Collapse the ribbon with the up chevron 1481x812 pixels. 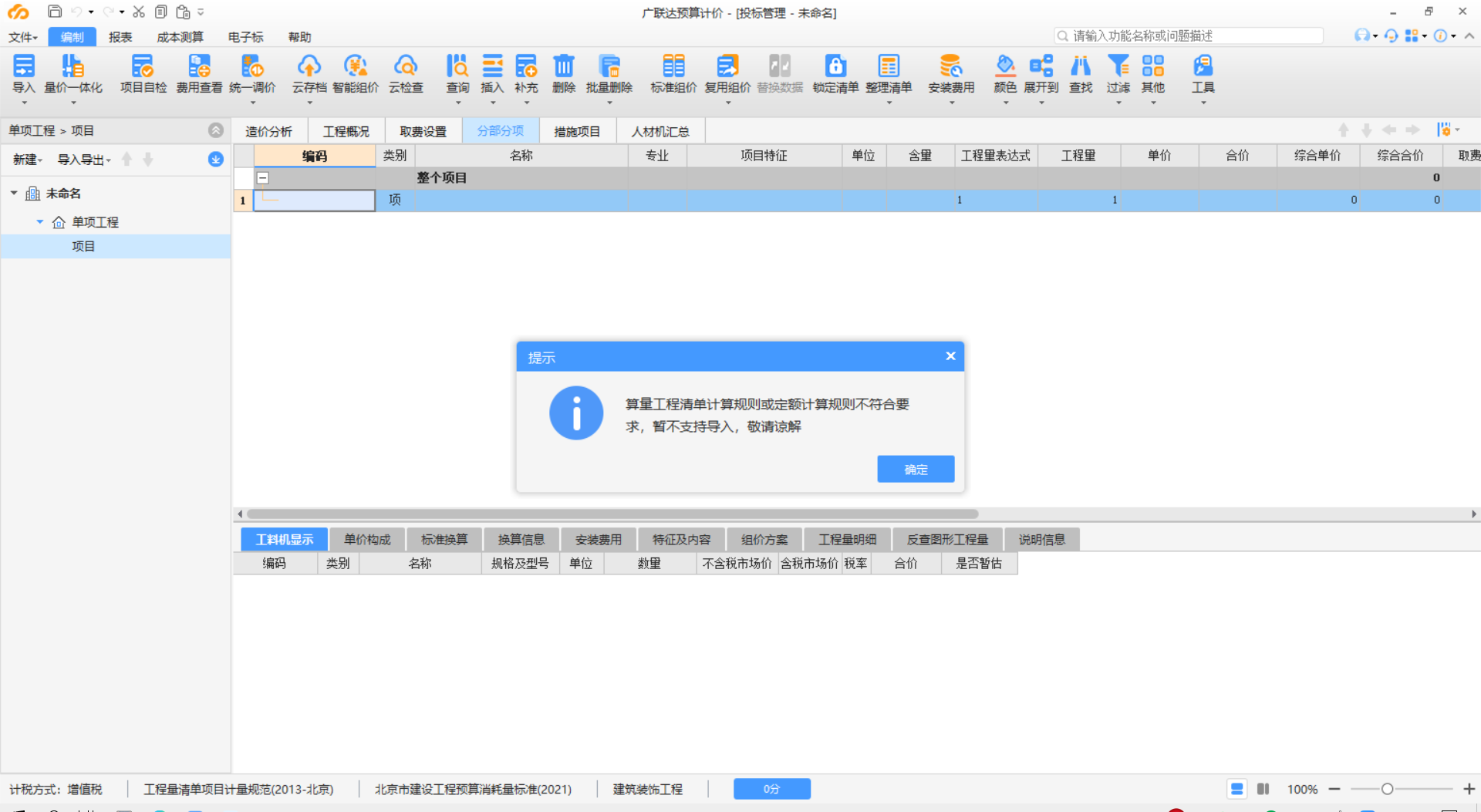click(x=1469, y=35)
